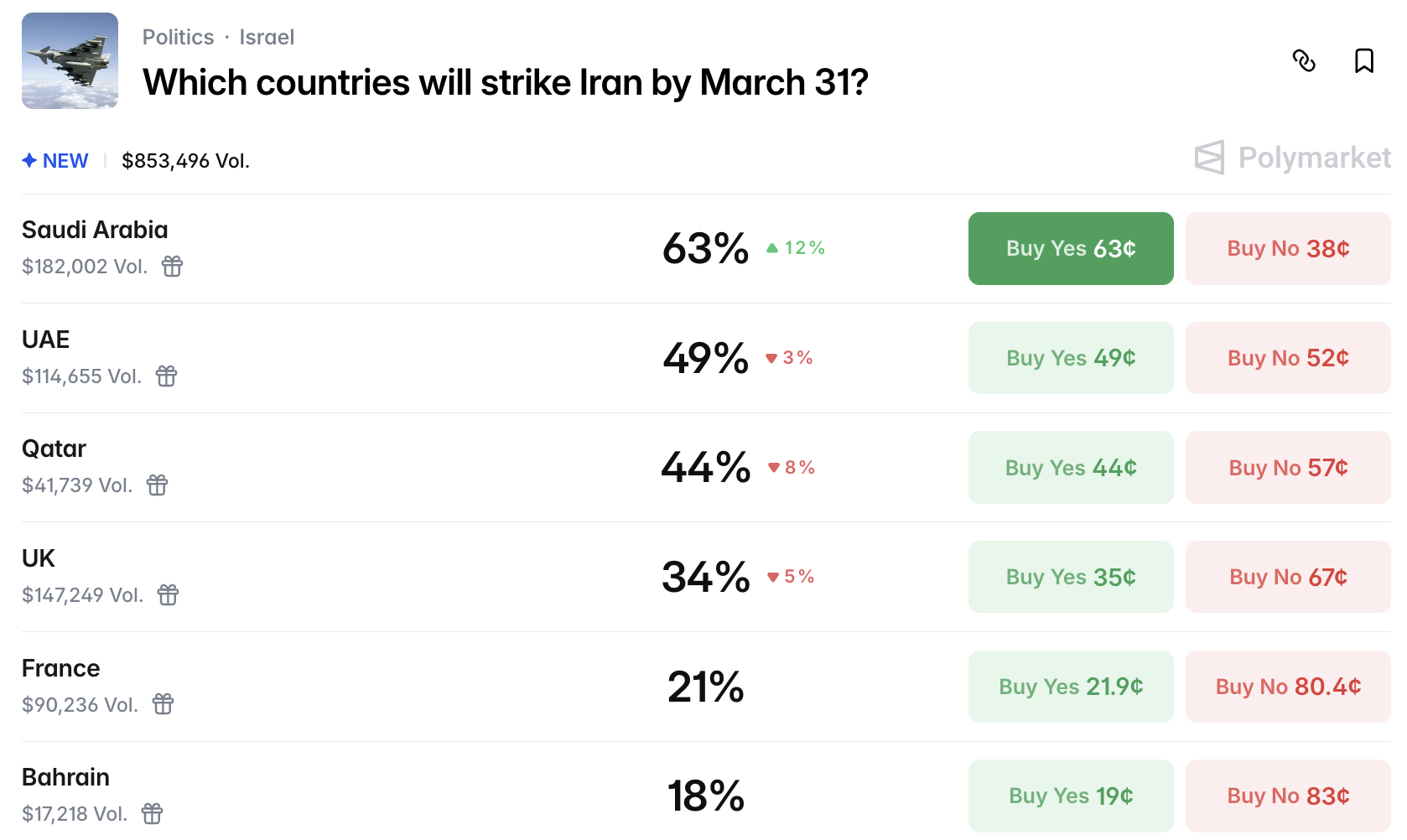Select the Saudi Arabia outcome row title
Screen dimensions: 1407x840
point(95,231)
